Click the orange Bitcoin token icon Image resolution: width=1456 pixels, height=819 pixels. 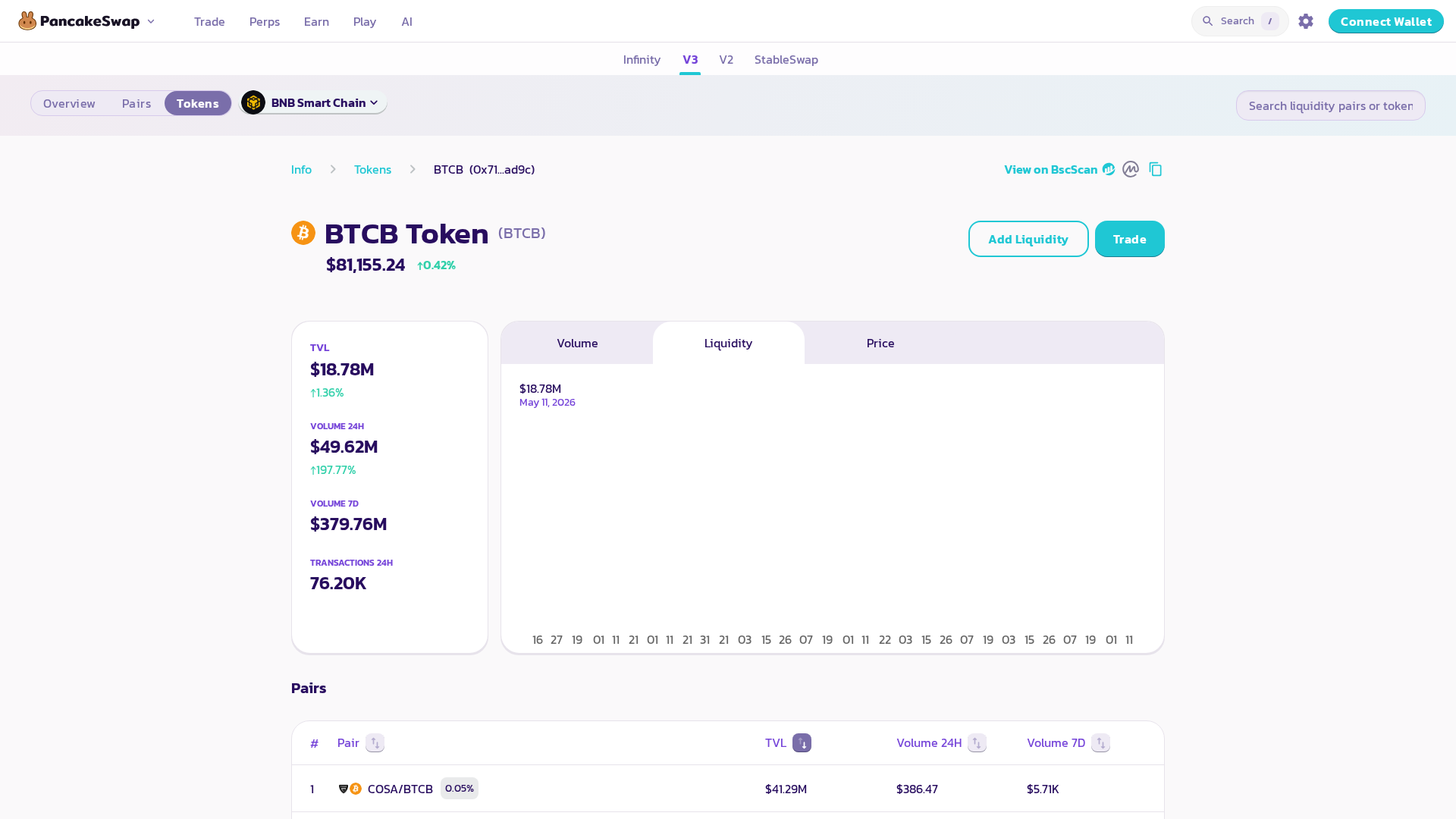[x=303, y=233]
